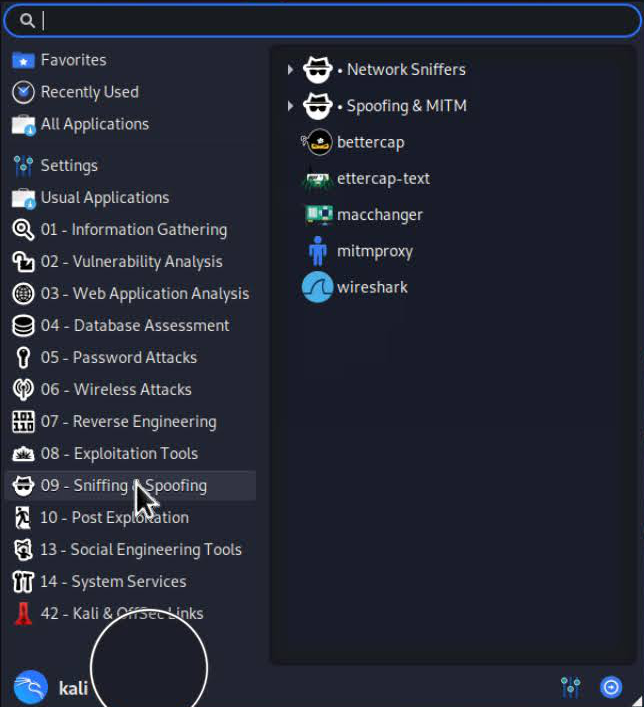The height and width of the screenshot is (707, 644).
Task: Expand the Network Sniffers submenu arrow
Action: pyautogui.click(x=290, y=70)
